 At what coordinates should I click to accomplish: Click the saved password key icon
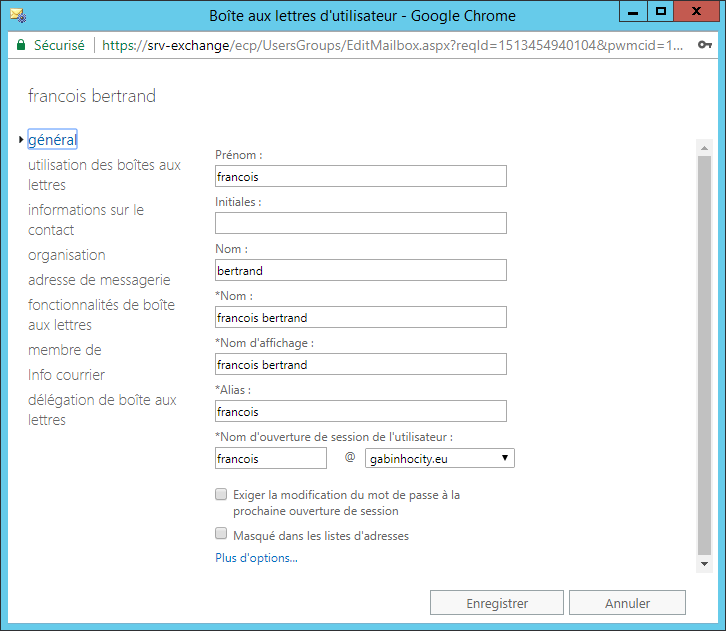click(x=704, y=45)
